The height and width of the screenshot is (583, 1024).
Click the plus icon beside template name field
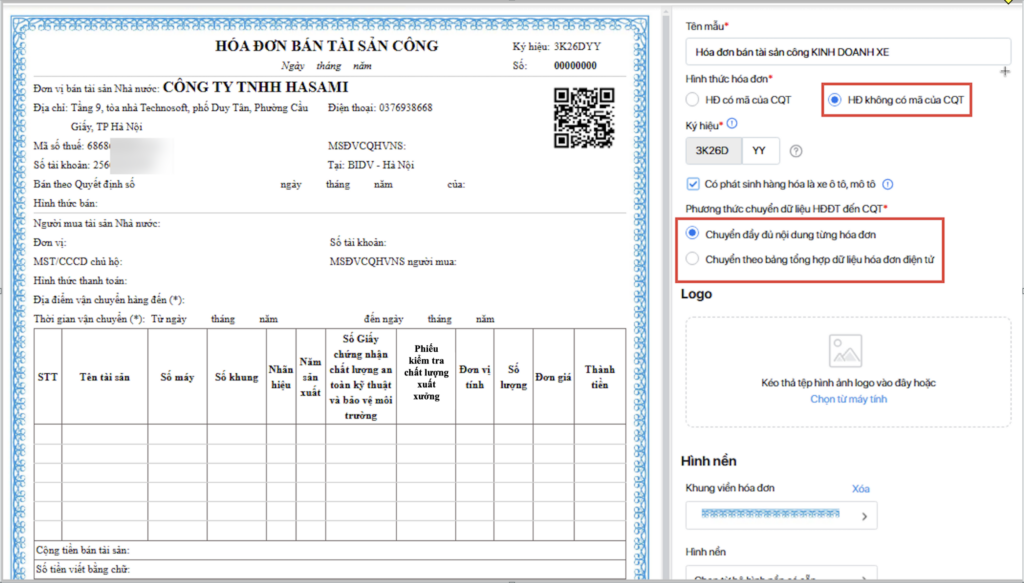pyautogui.click(x=1005, y=71)
